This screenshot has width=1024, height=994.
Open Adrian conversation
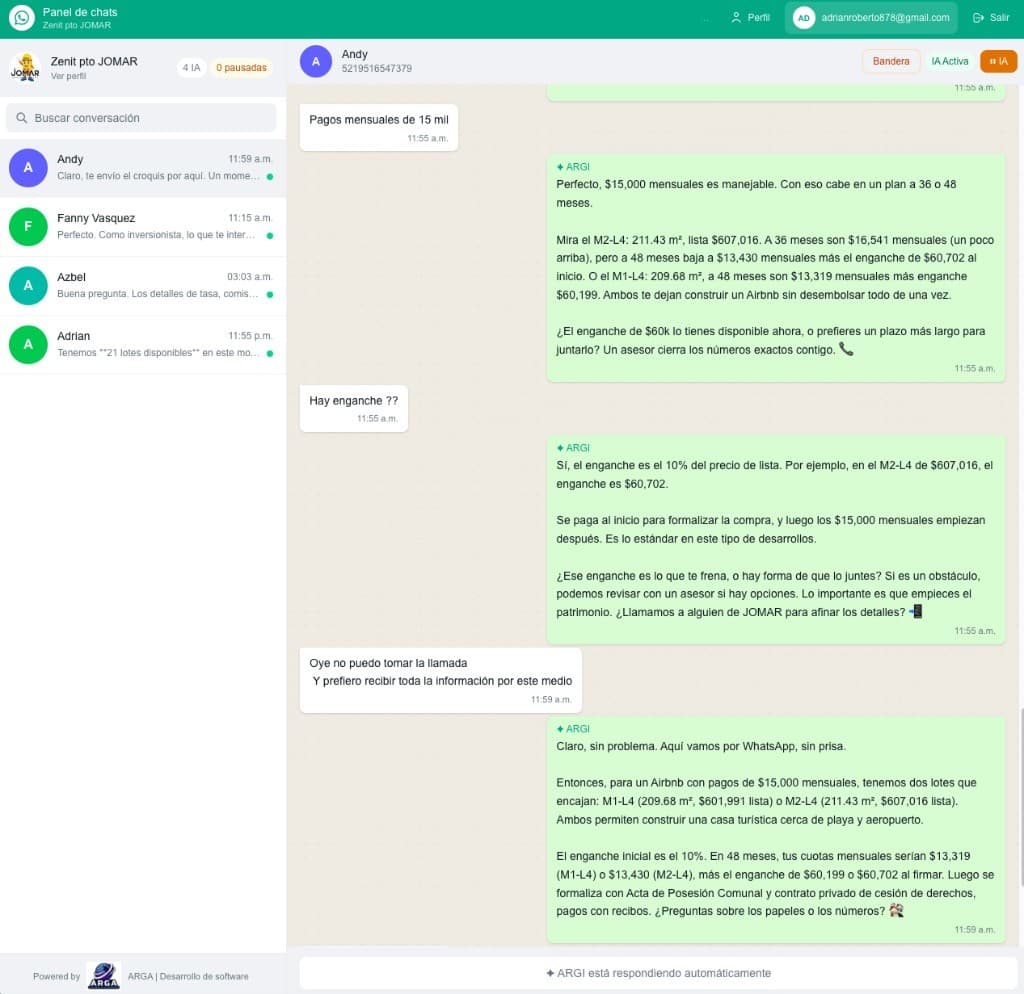(x=143, y=344)
